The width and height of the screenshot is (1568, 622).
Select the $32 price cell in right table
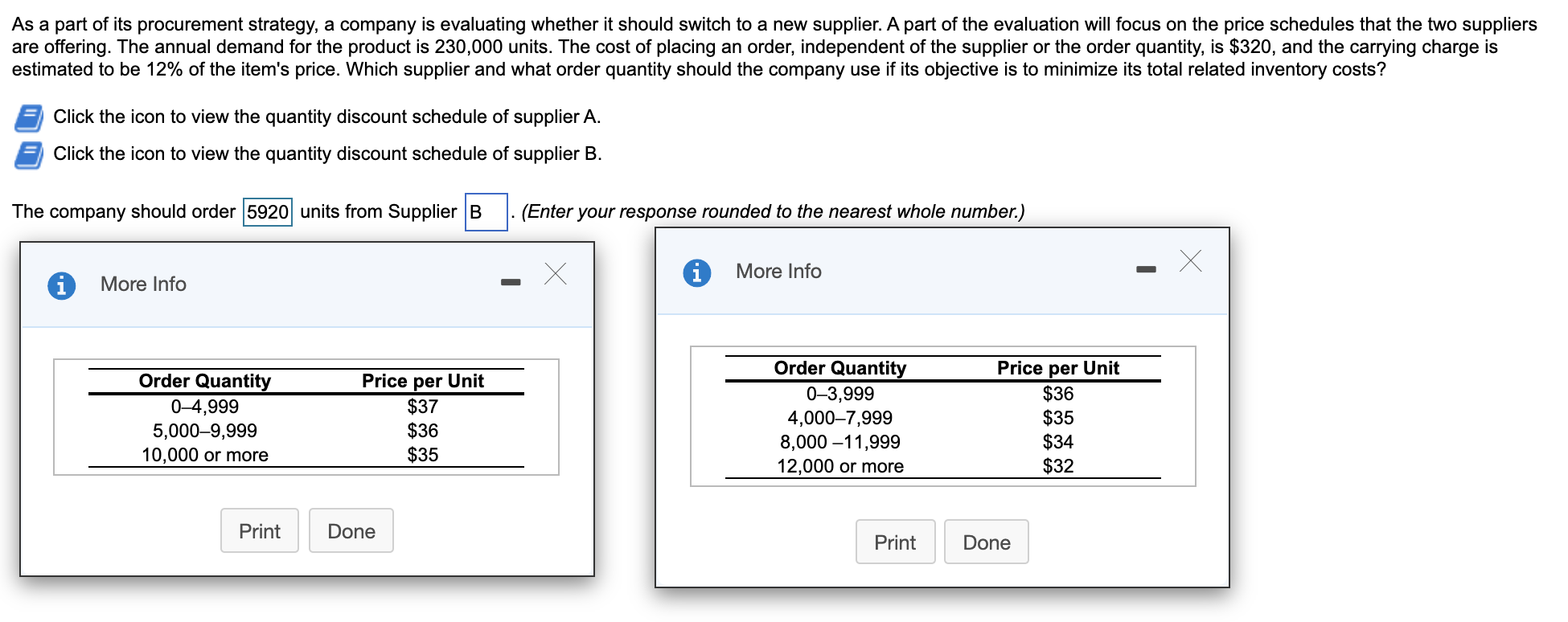coord(1057,466)
